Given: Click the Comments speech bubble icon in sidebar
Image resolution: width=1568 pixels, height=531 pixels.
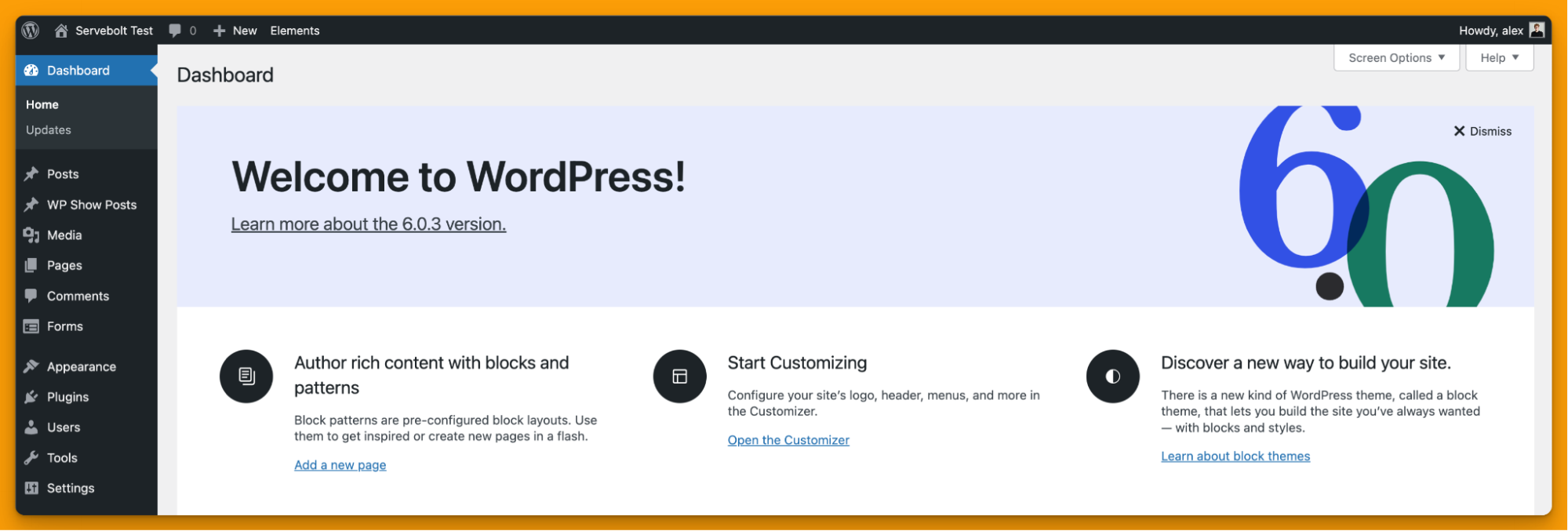Looking at the screenshot, I should coord(31,296).
